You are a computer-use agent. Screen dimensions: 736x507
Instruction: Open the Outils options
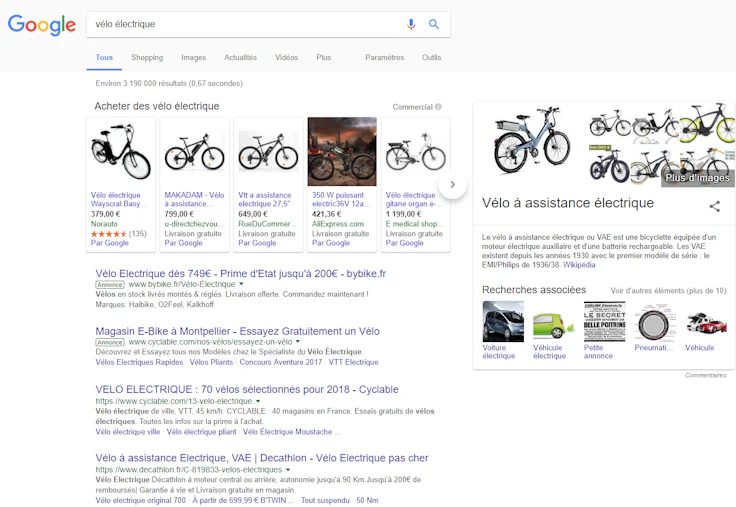pyautogui.click(x=431, y=57)
